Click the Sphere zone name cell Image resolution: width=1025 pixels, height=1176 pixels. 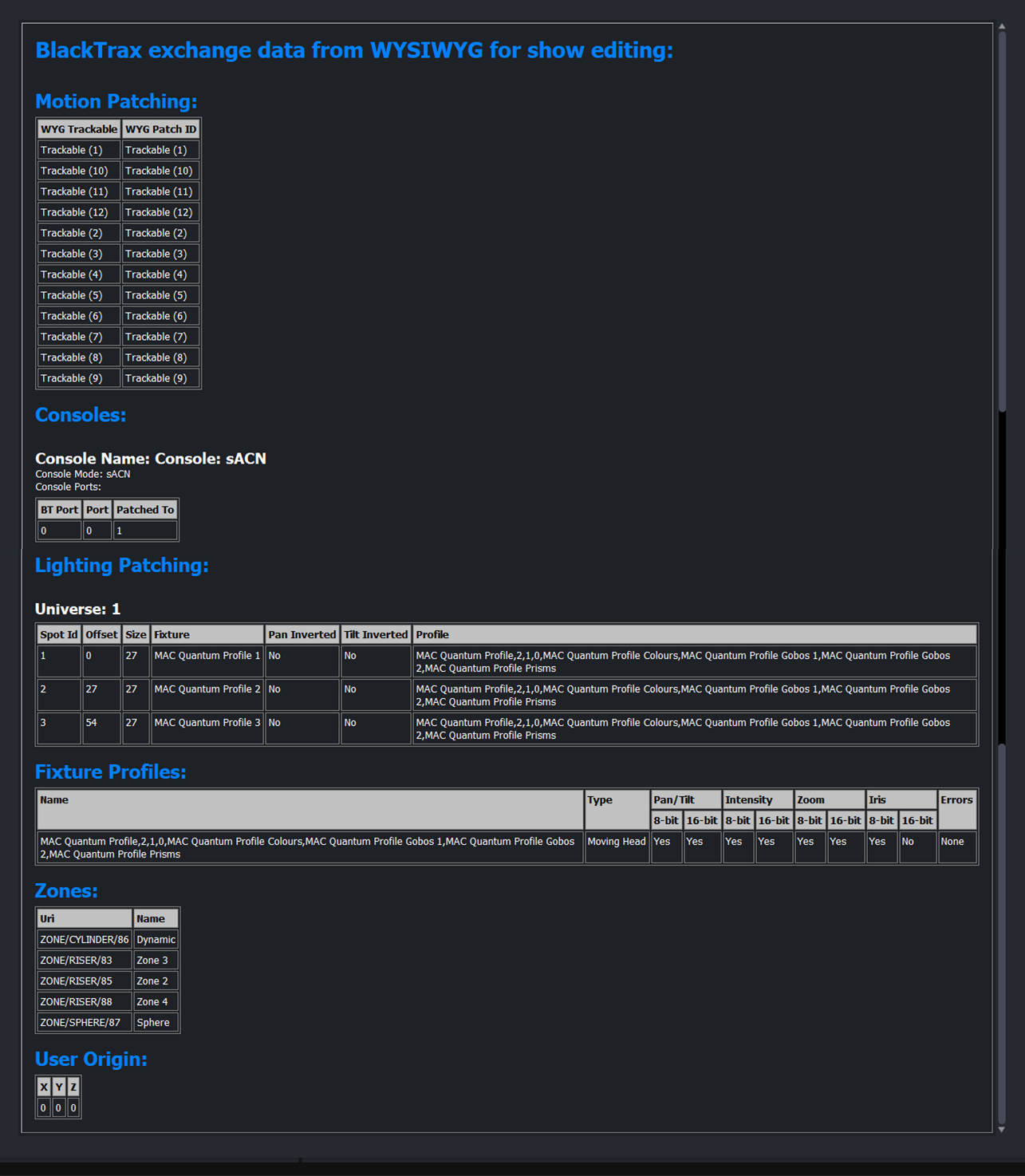click(x=153, y=1023)
